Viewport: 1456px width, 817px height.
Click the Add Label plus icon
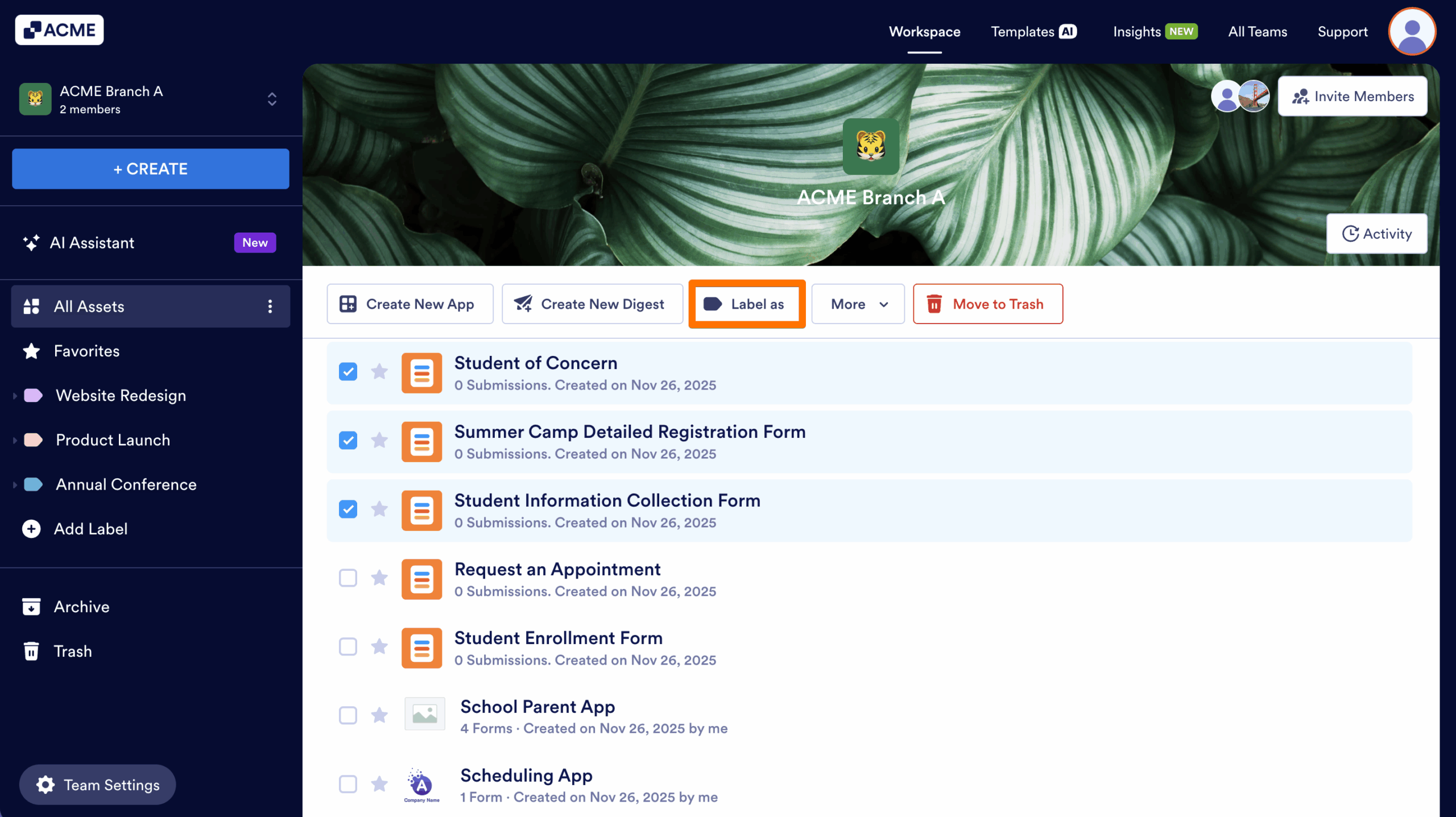point(31,529)
